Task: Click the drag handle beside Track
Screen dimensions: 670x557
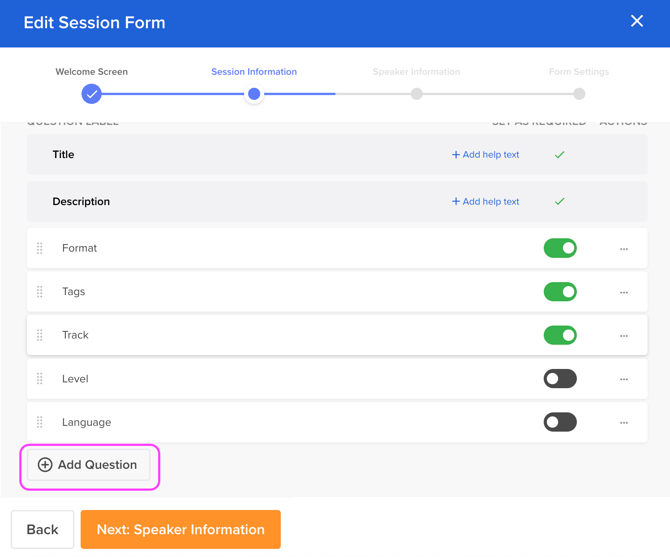Action: (40, 335)
